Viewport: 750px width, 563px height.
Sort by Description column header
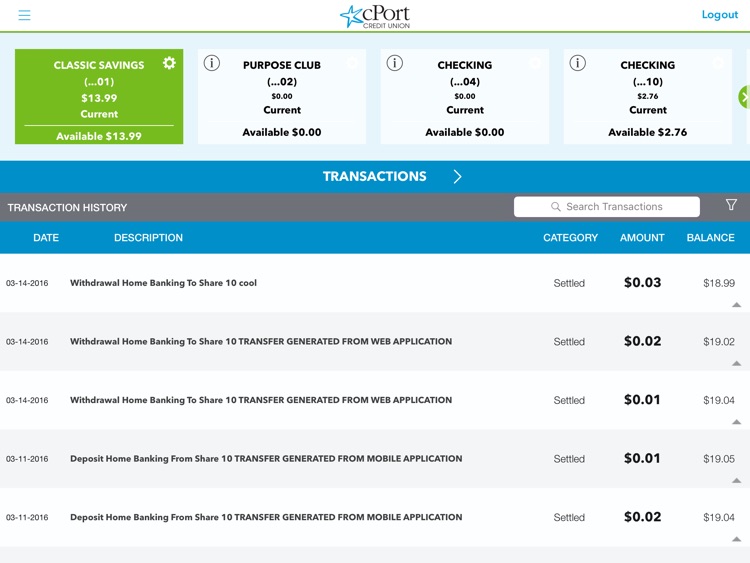point(148,238)
